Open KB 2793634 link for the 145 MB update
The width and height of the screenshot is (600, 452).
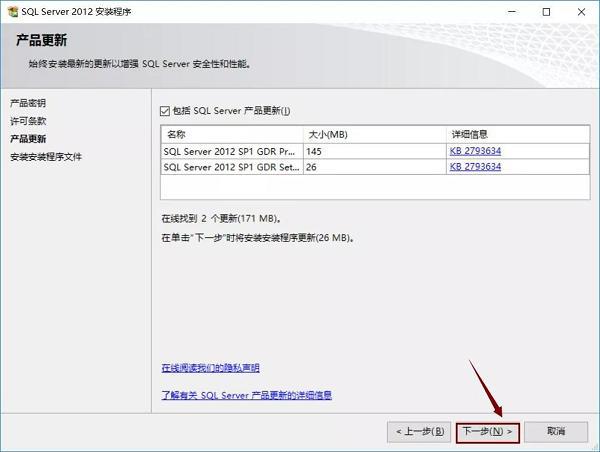(475, 151)
